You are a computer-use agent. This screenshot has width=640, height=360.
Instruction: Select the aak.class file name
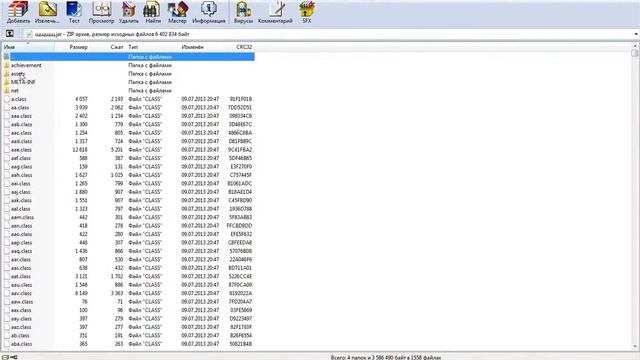[21, 200]
